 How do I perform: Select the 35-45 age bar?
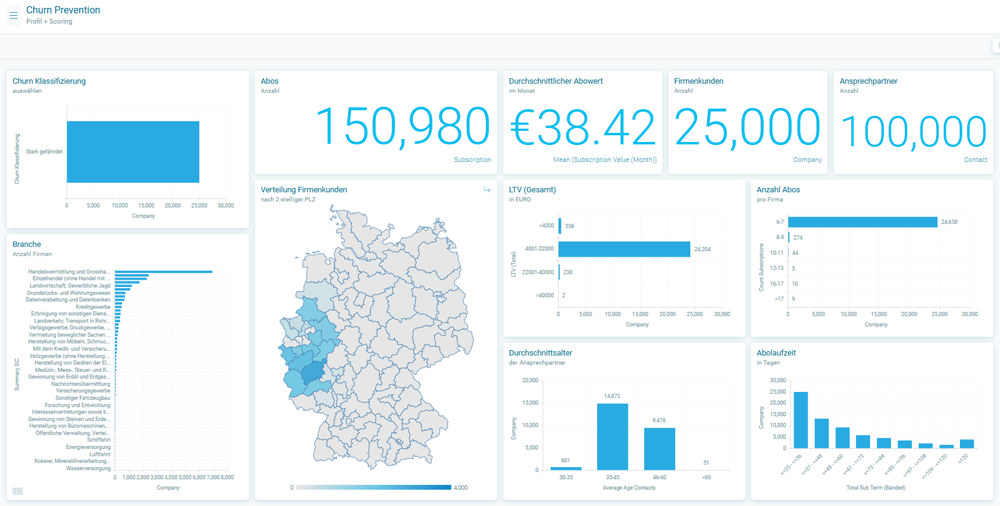coord(612,436)
